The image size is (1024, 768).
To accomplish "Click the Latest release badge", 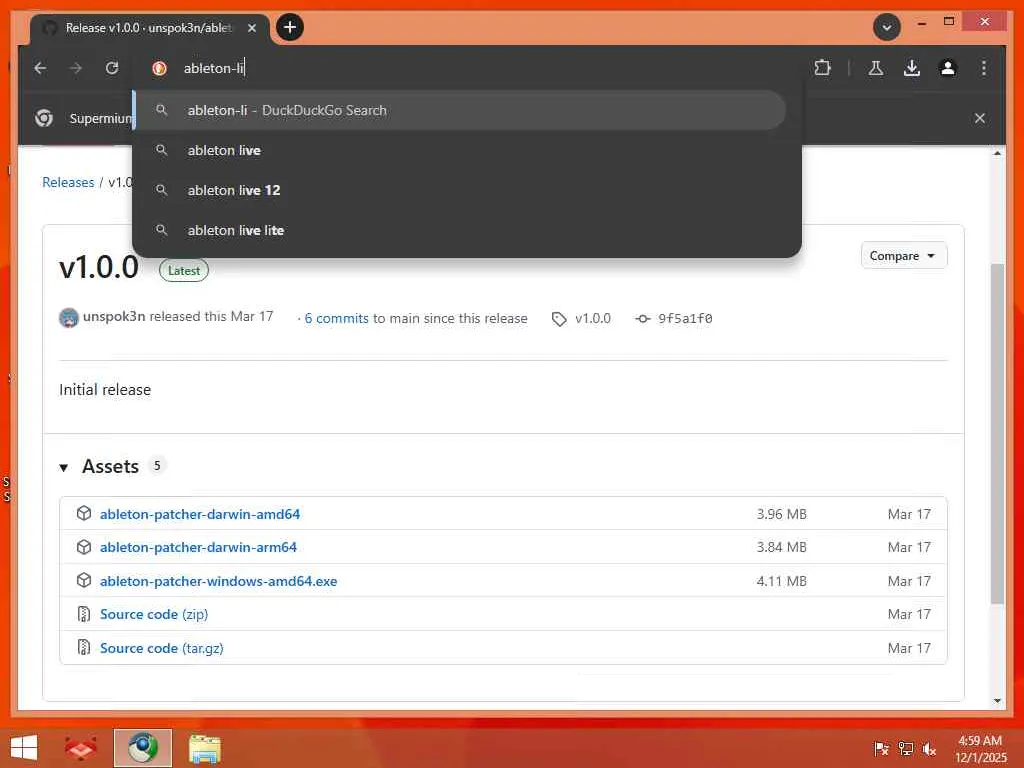I will point(184,270).
